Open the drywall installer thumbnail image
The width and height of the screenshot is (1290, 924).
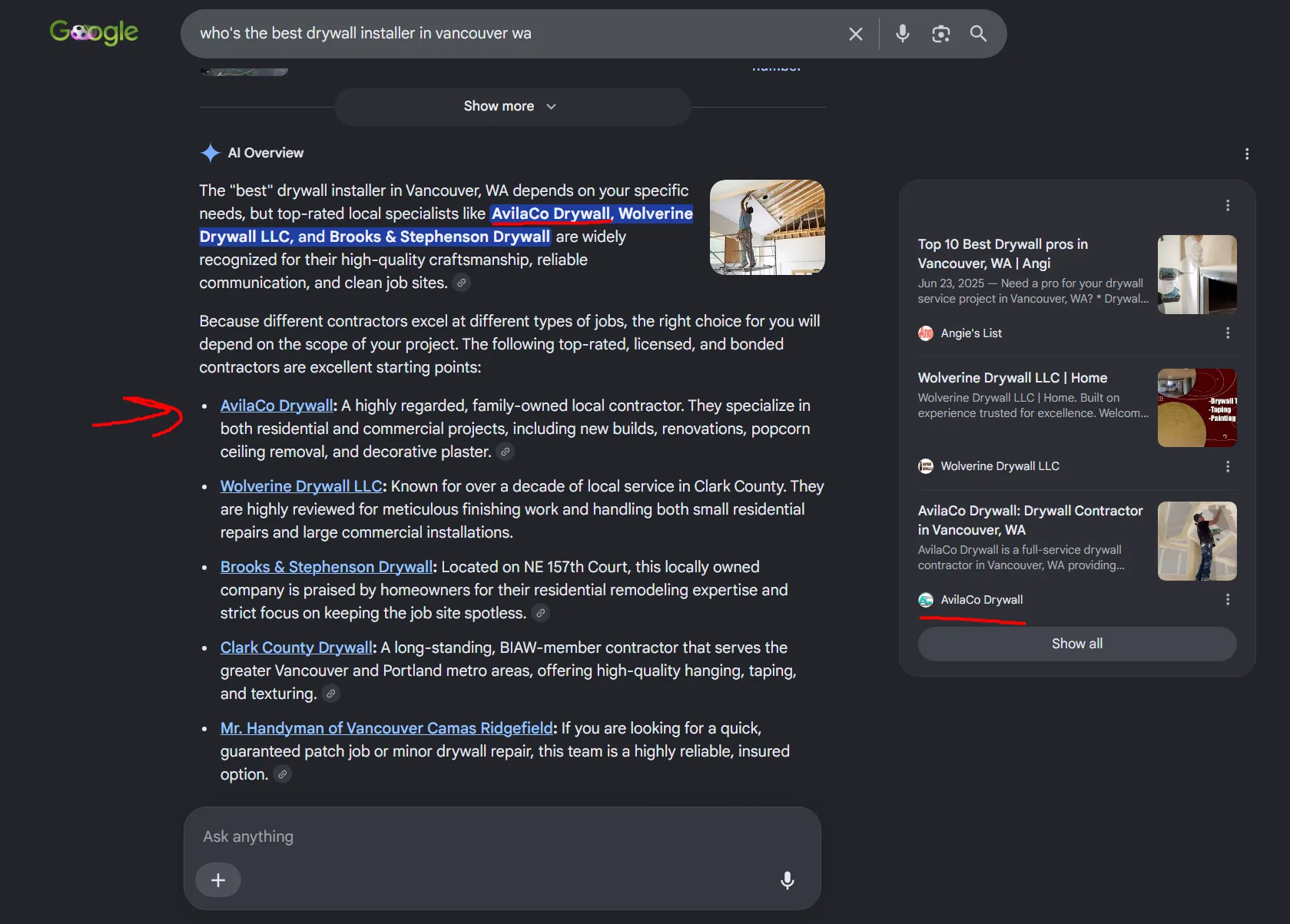tap(767, 227)
